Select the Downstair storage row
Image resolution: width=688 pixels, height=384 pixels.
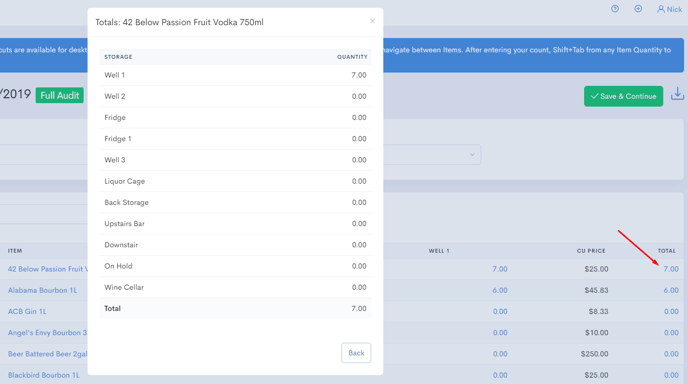[235, 245]
